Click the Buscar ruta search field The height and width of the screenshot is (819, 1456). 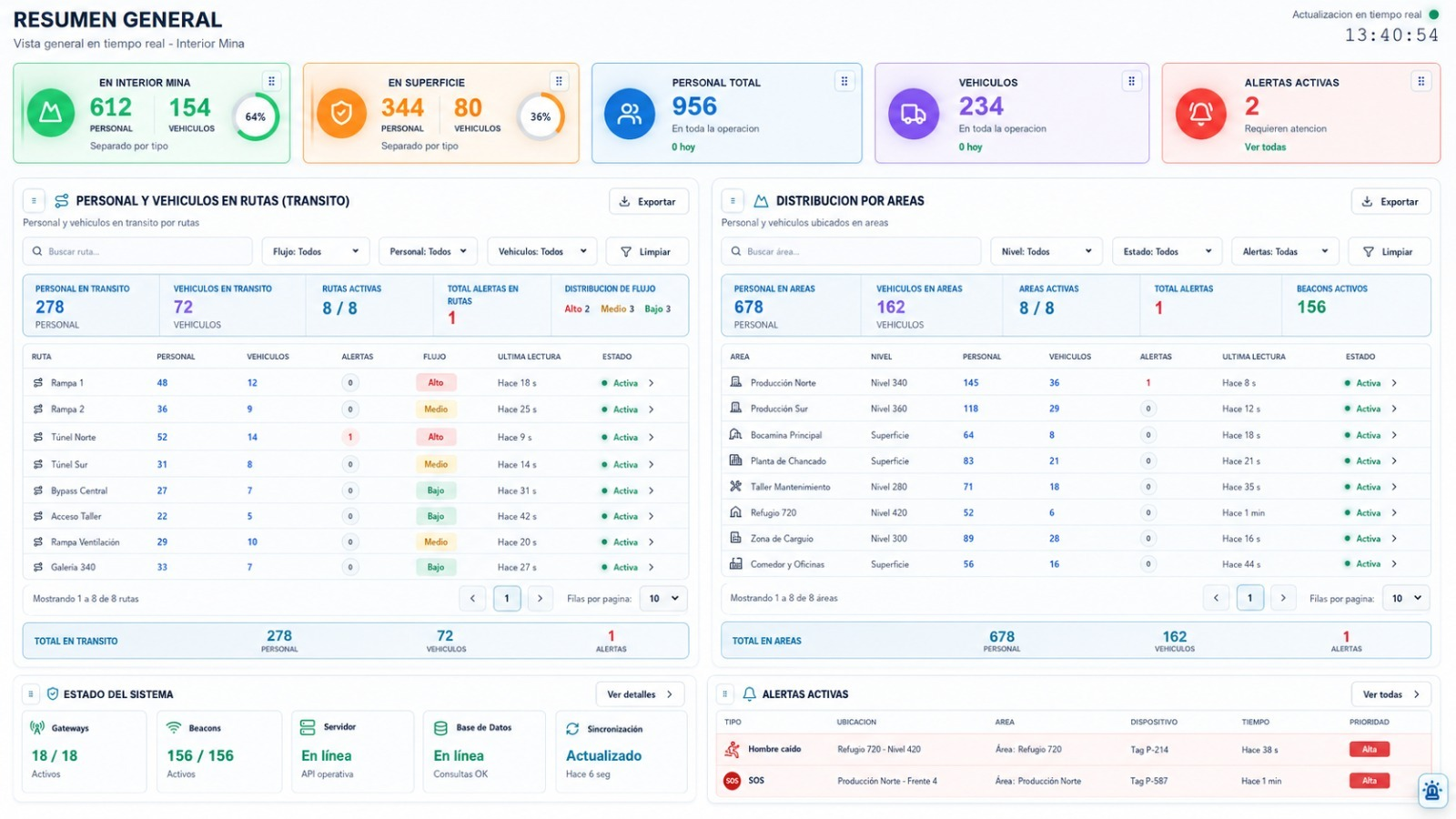coord(137,252)
